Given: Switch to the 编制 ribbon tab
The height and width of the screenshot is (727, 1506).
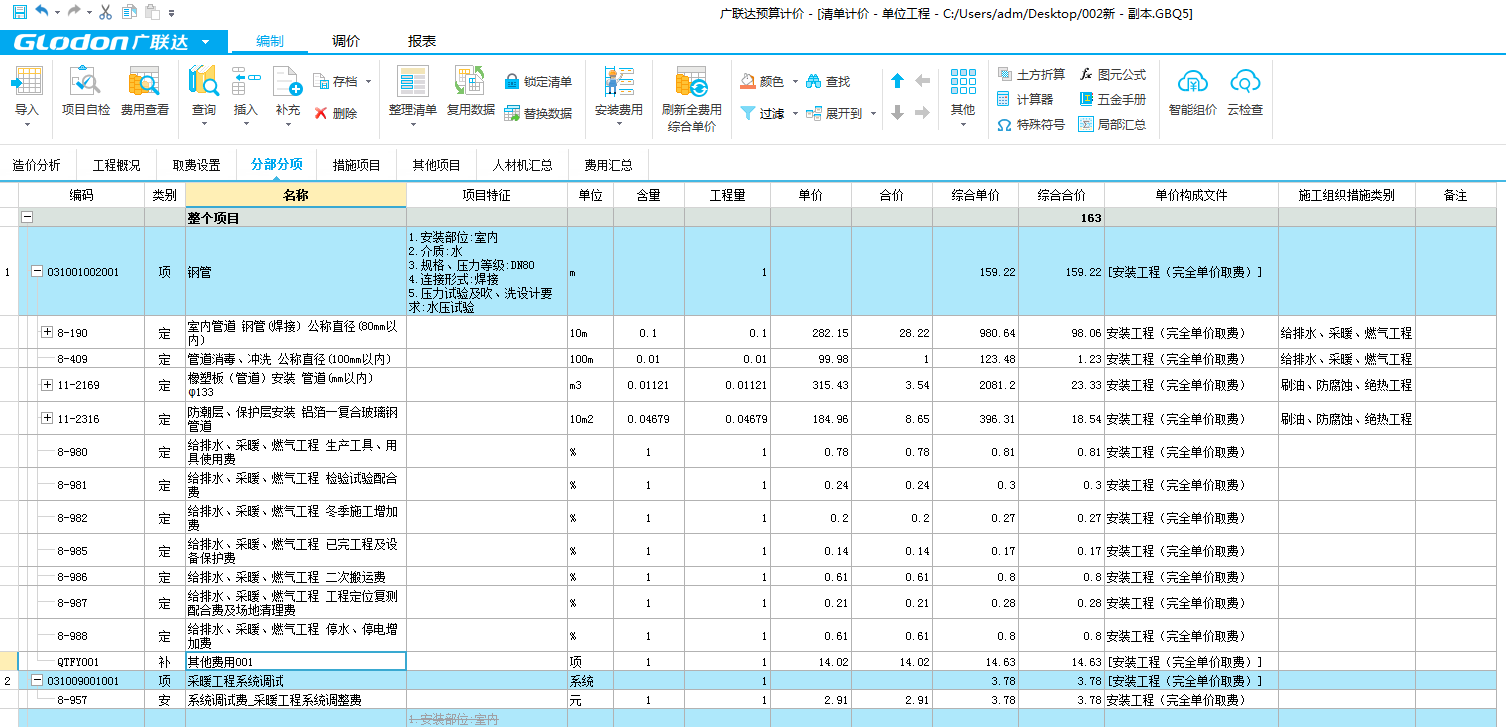Looking at the screenshot, I should coord(270,41).
